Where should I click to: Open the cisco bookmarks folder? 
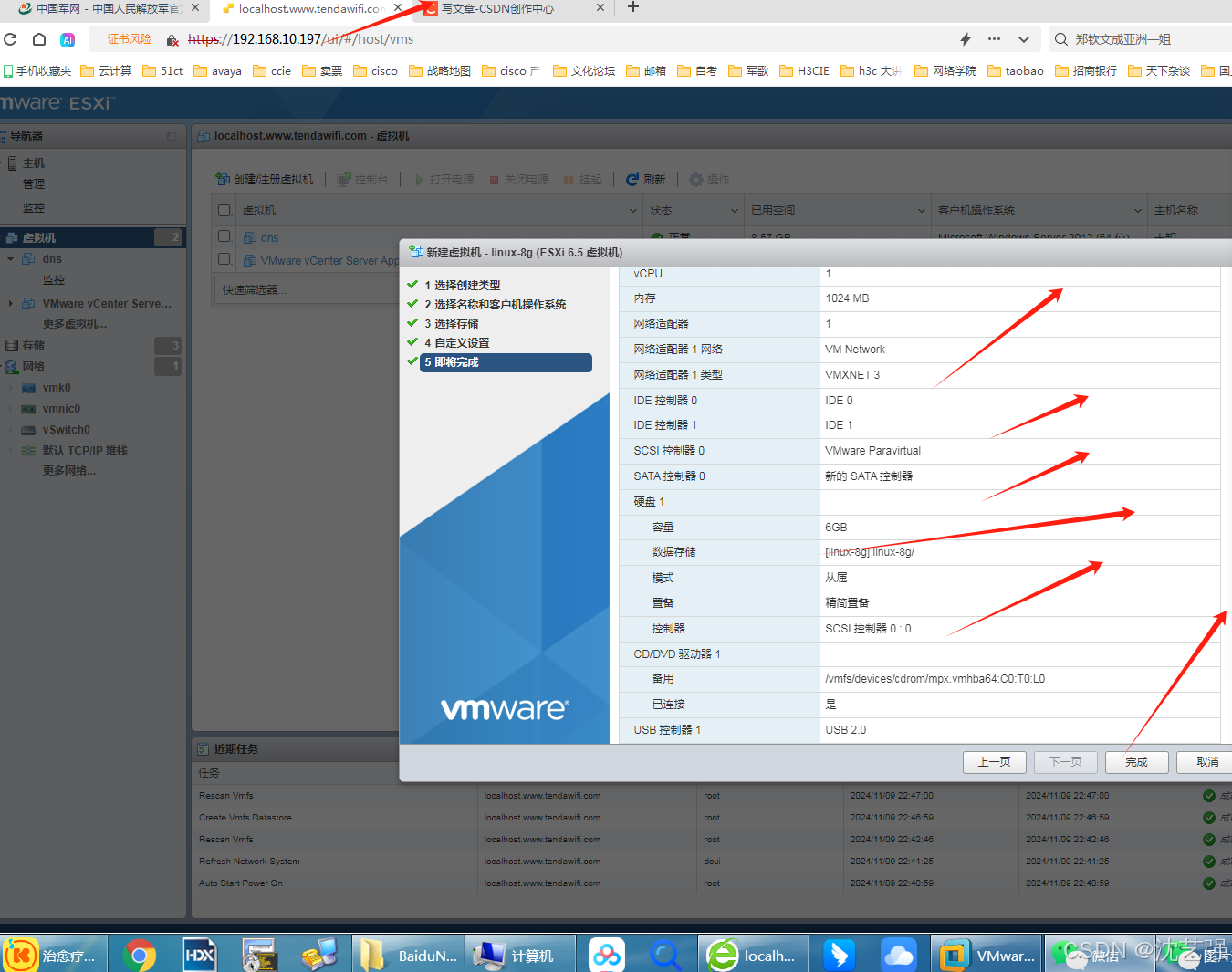coord(375,70)
